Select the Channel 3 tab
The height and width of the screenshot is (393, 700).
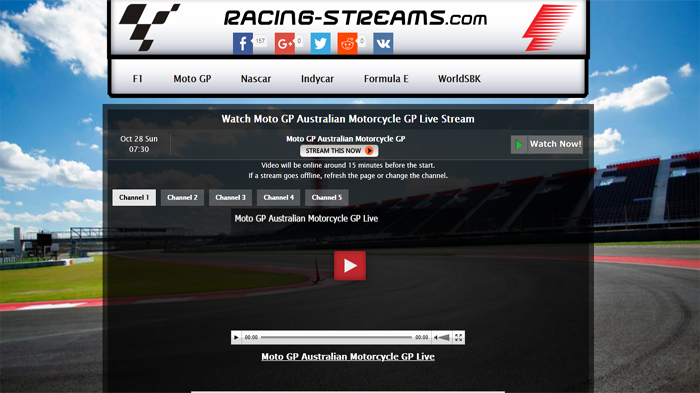coord(230,197)
